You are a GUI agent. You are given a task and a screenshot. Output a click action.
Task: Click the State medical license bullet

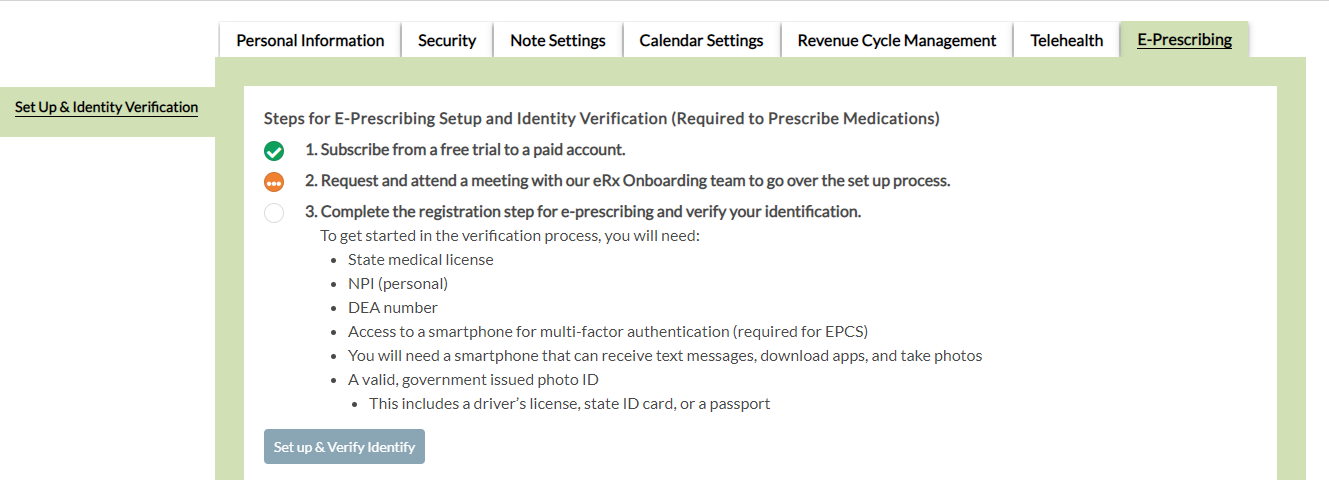click(x=420, y=260)
